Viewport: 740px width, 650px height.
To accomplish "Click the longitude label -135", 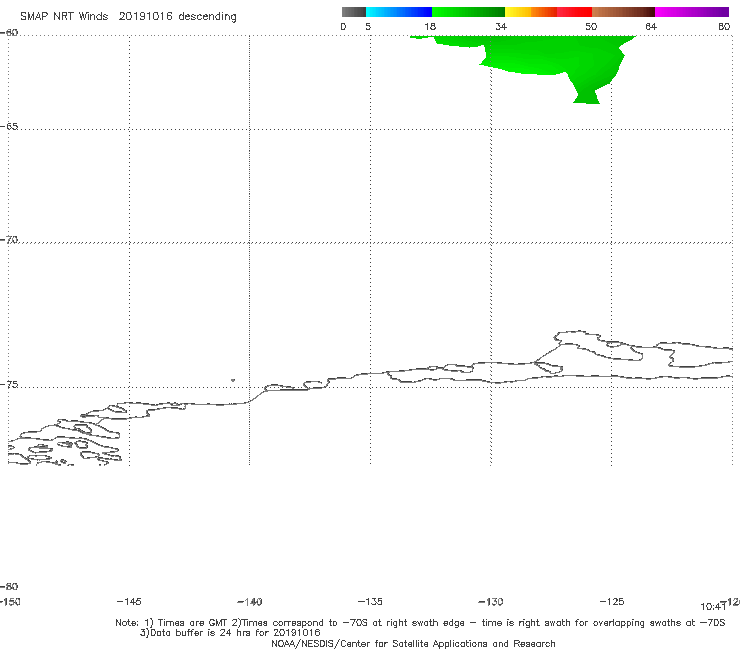I will click(x=370, y=601).
